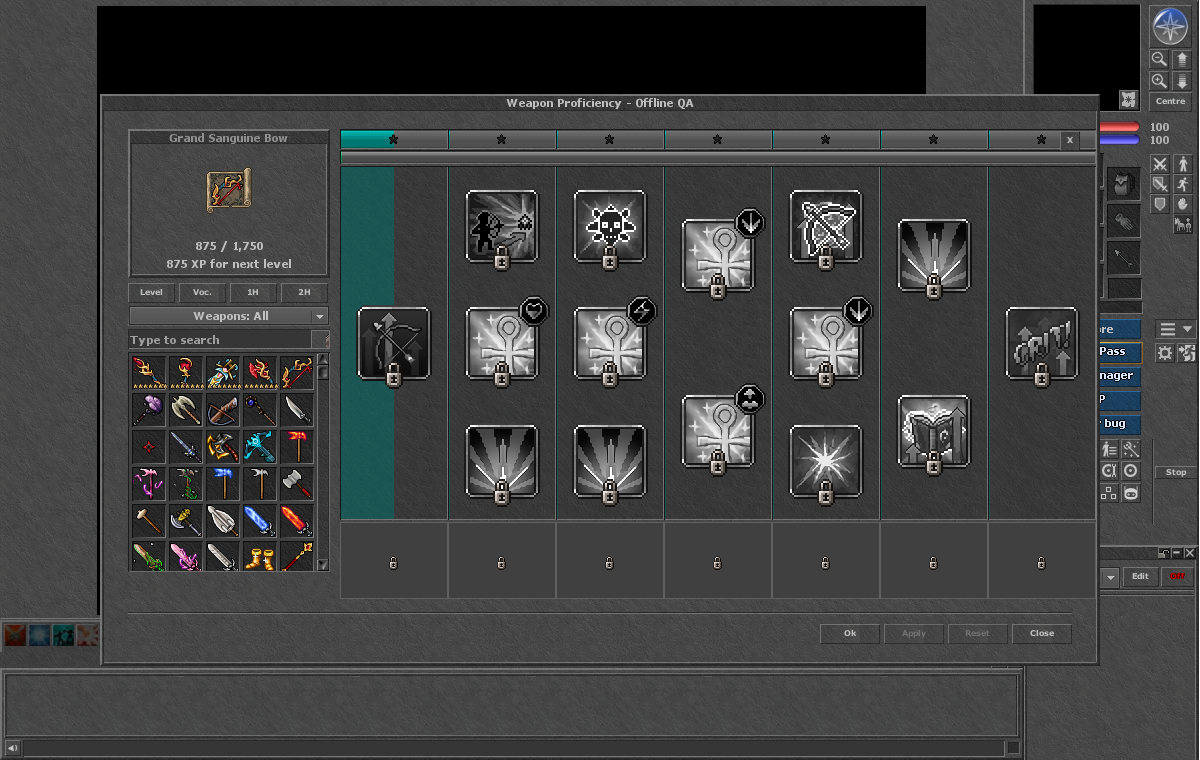
Task: Click the red health bar
Action: coord(1120,127)
